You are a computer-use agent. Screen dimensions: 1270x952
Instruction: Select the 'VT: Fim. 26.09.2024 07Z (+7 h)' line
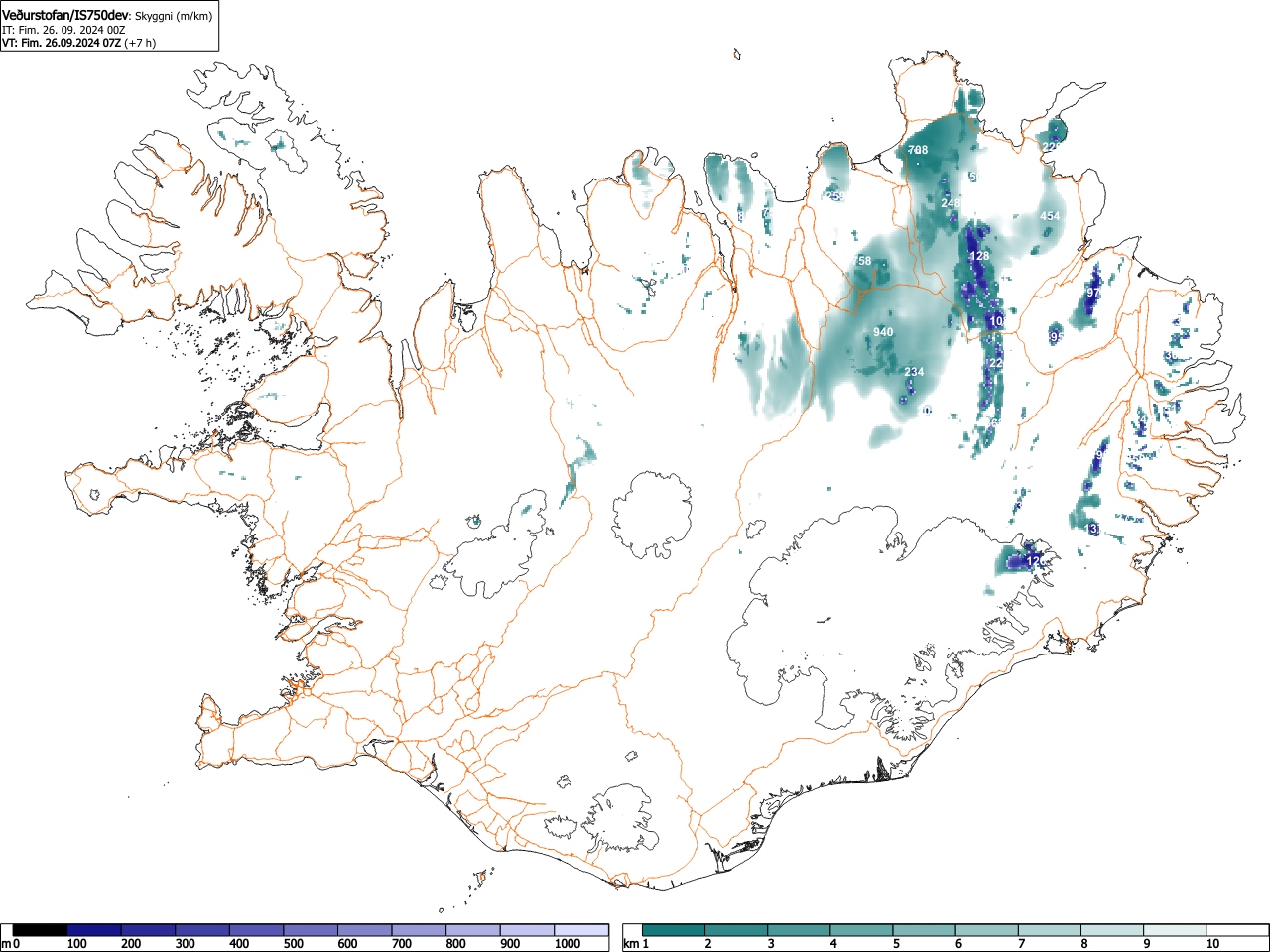pos(78,43)
